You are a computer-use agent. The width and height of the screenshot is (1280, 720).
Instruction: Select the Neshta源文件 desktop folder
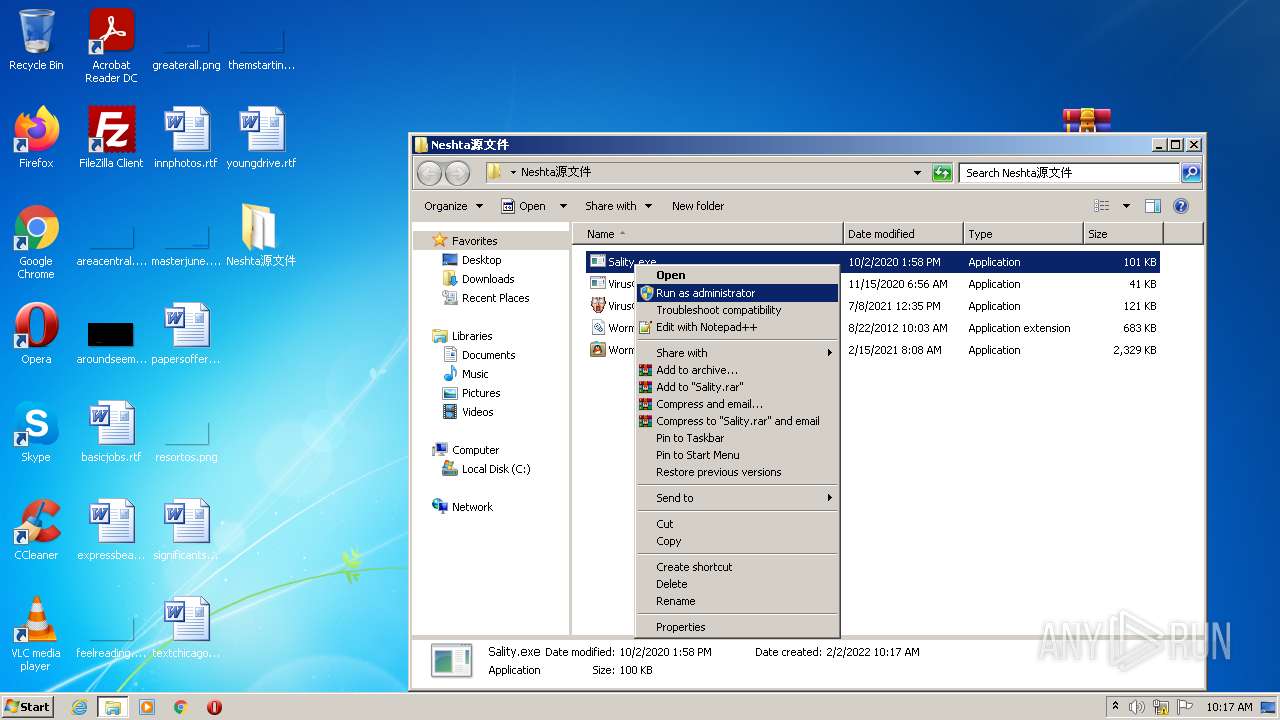click(260, 236)
